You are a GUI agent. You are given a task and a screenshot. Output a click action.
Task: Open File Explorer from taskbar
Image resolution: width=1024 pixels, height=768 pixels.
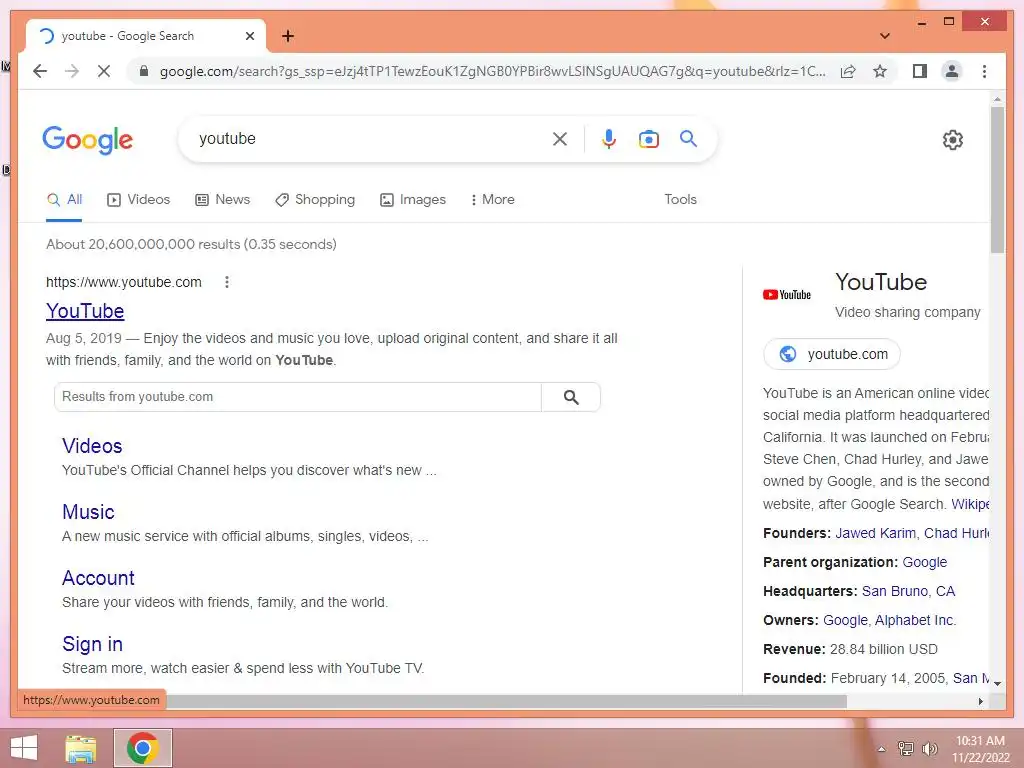(81, 748)
